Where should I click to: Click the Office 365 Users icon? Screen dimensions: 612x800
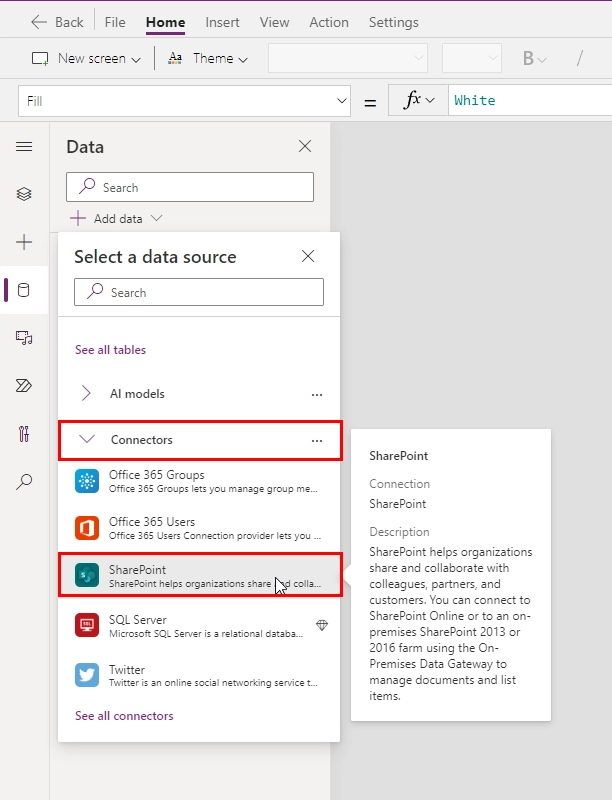point(87,528)
